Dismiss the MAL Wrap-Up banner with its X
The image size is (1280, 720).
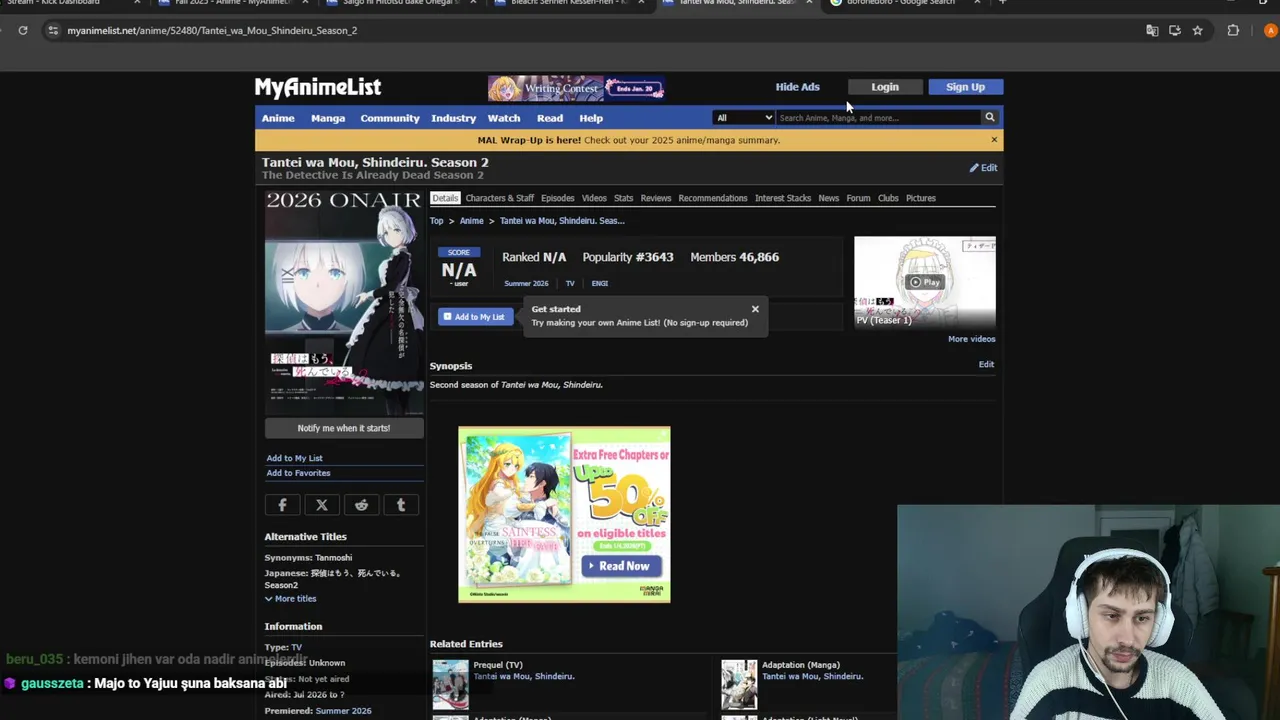click(x=994, y=140)
